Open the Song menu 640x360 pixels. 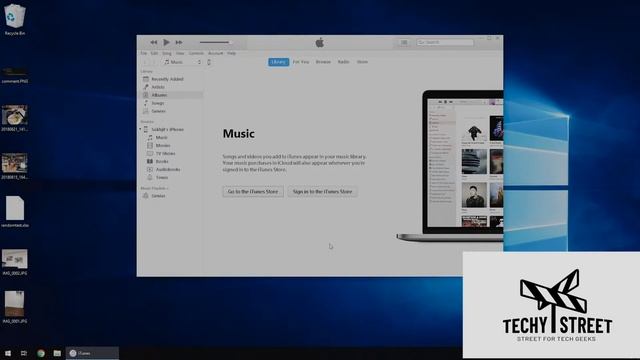167,53
